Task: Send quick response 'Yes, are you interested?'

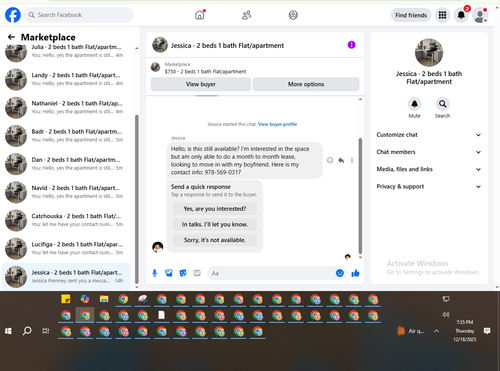Action: [x=215, y=209]
